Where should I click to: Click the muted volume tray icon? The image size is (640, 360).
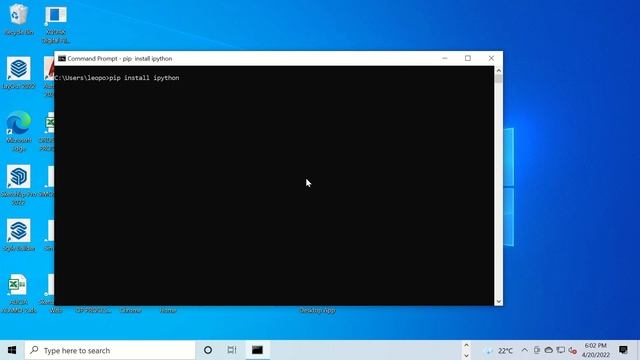[x=573, y=351]
